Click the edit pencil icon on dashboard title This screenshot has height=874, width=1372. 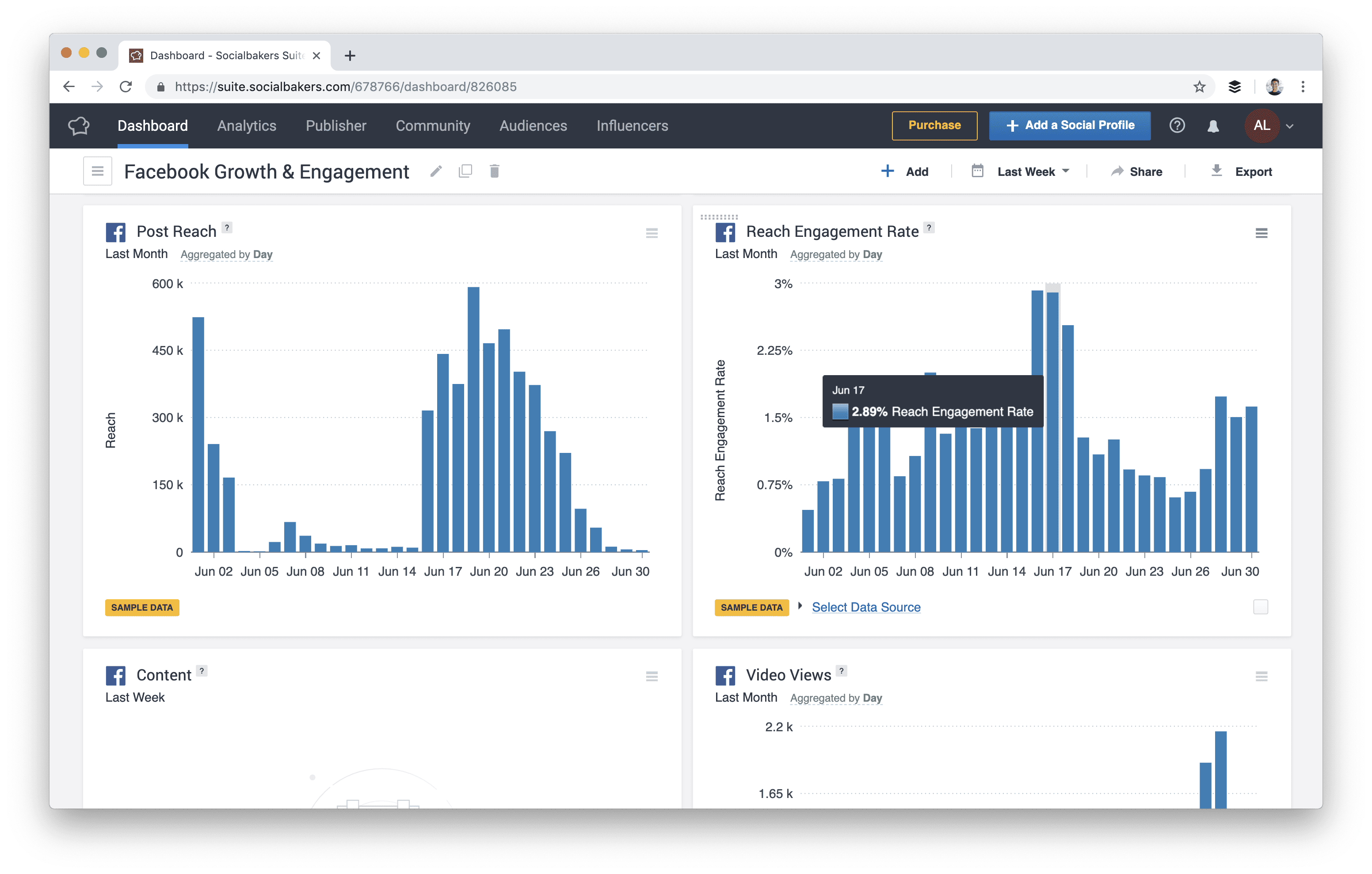(x=435, y=172)
